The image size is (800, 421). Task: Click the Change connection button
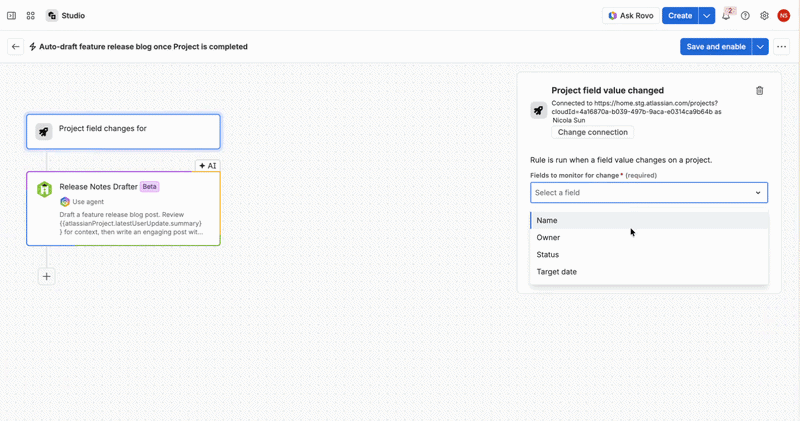pyautogui.click(x=592, y=132)
